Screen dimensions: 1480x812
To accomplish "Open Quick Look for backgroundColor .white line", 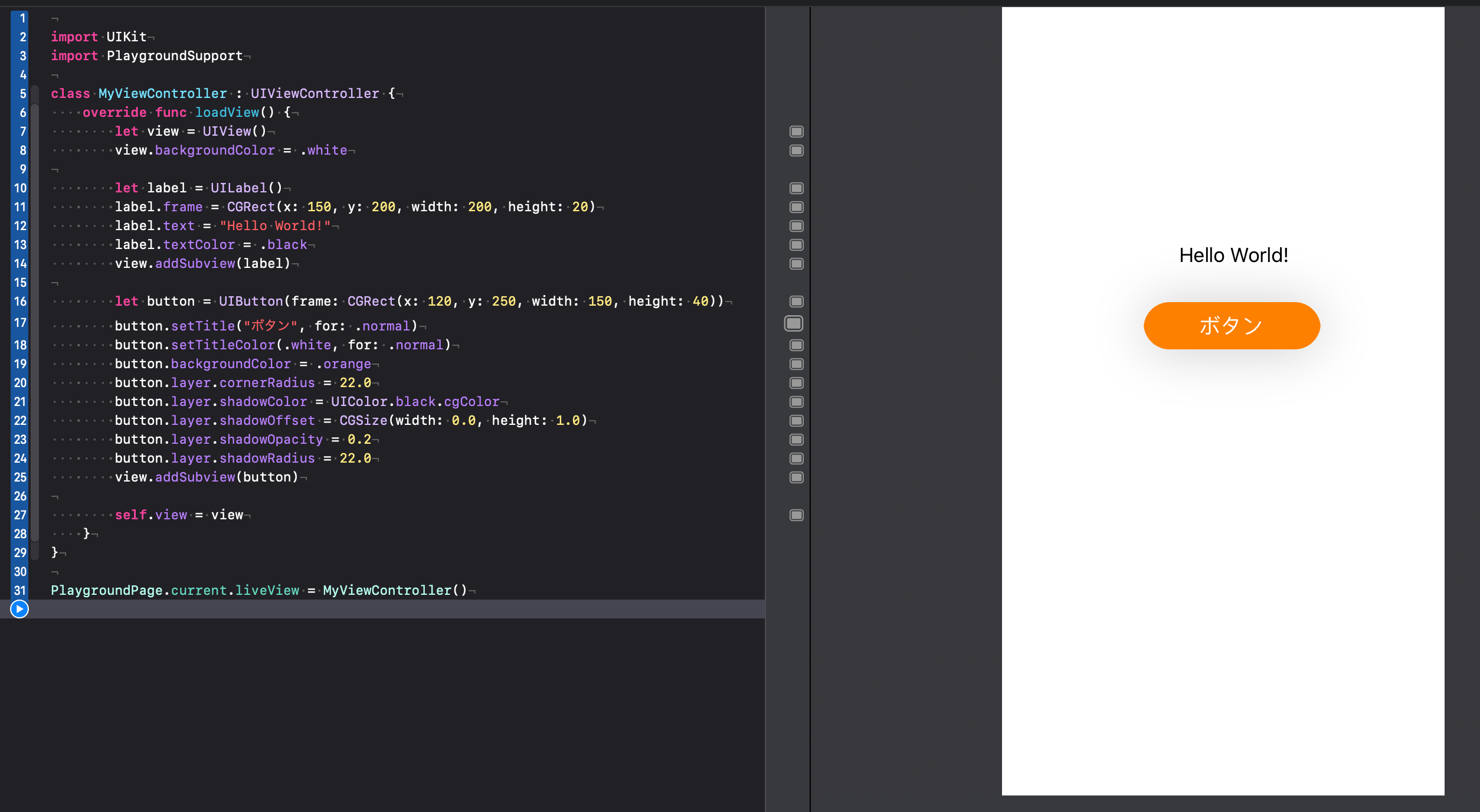I will point(796,150).
